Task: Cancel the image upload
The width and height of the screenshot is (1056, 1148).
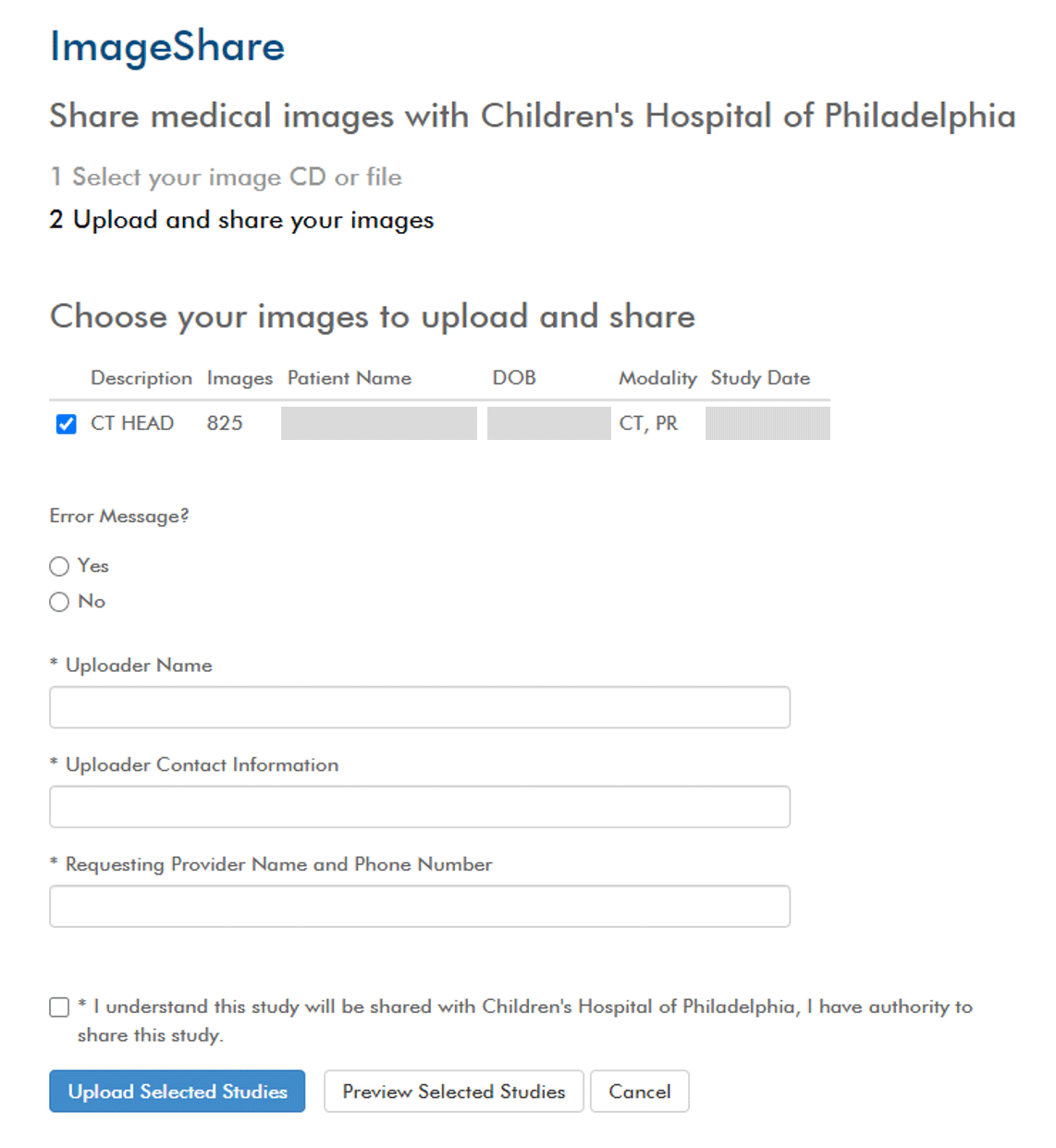Action: [x=640, y=1092]
